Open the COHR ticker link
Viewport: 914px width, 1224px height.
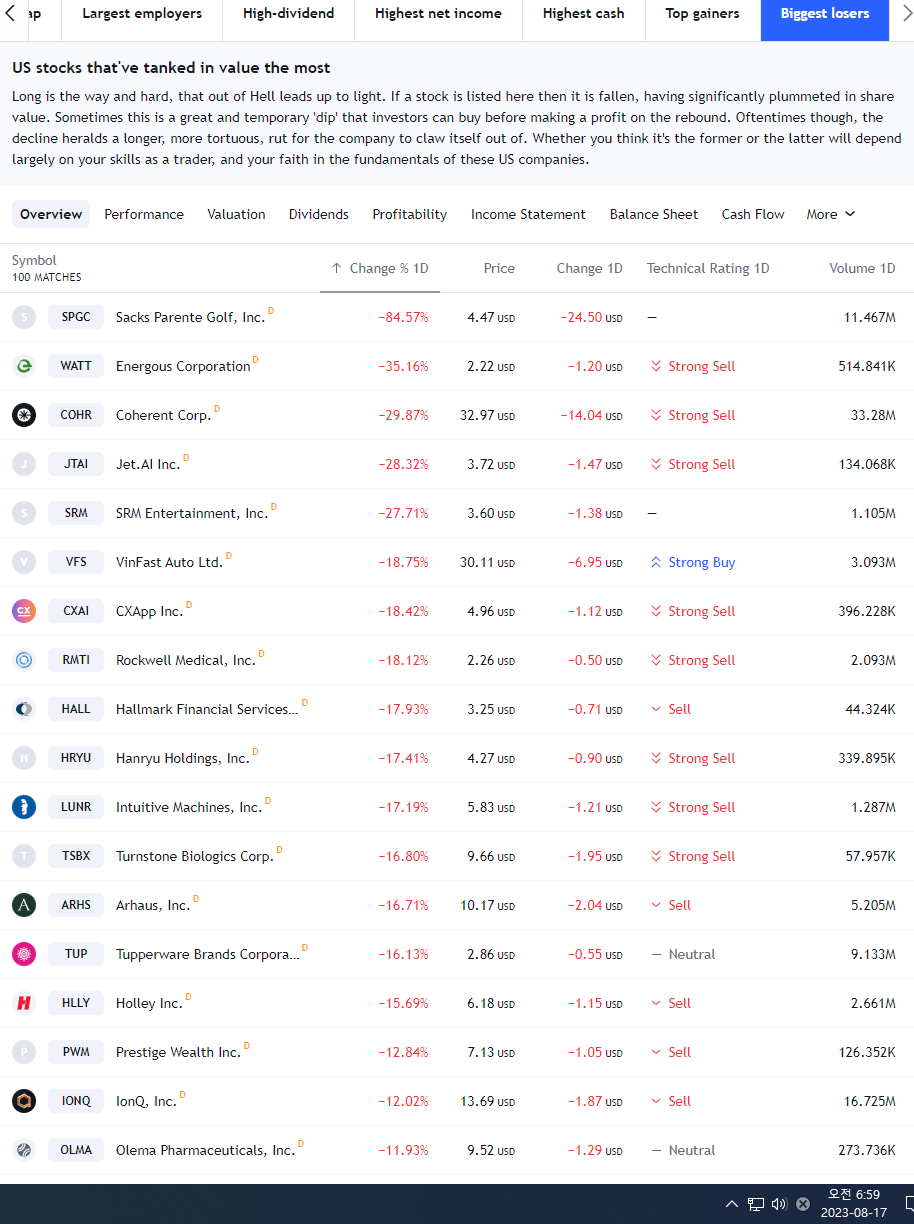76,415
